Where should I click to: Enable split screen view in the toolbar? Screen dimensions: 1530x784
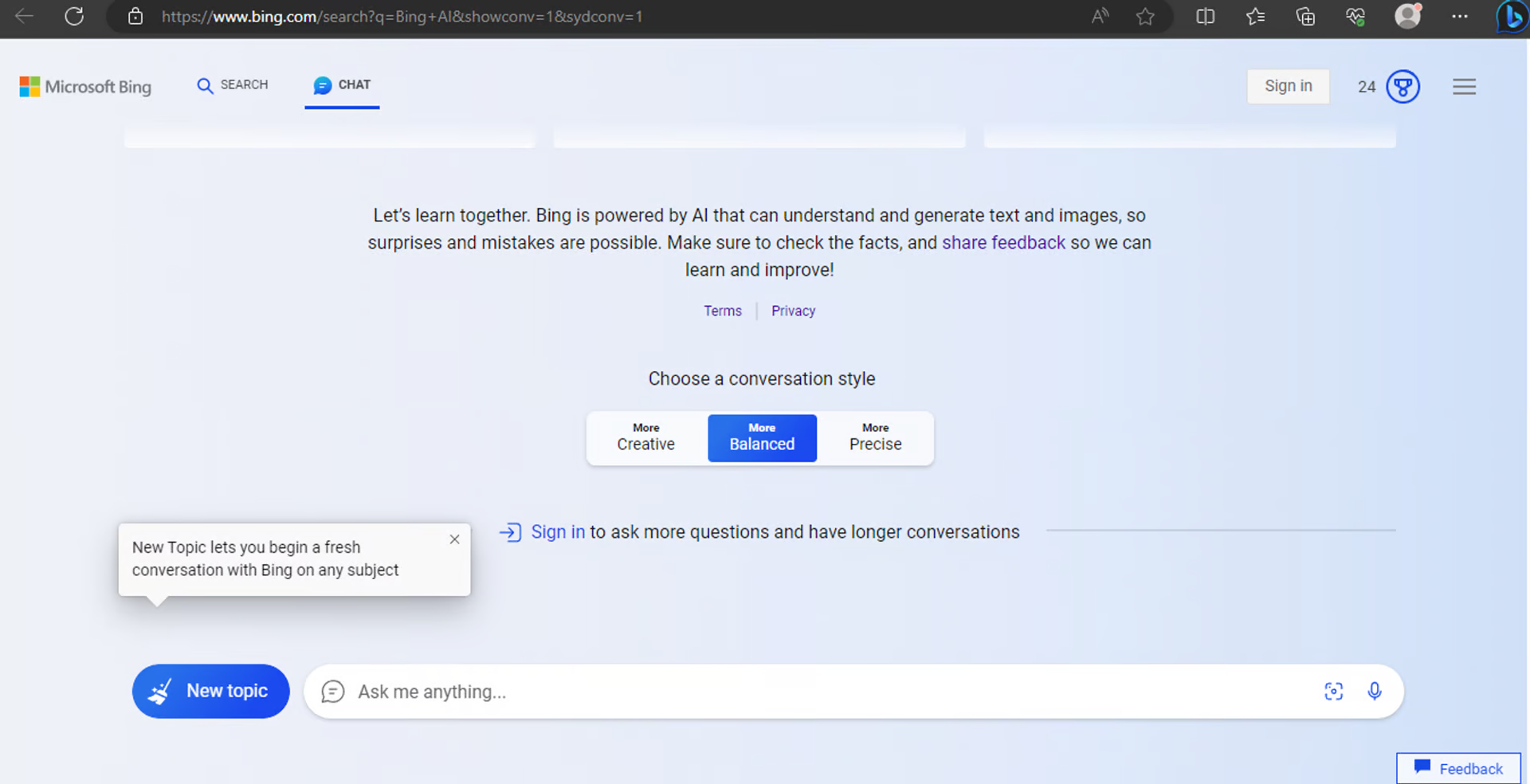point(1204,17)
